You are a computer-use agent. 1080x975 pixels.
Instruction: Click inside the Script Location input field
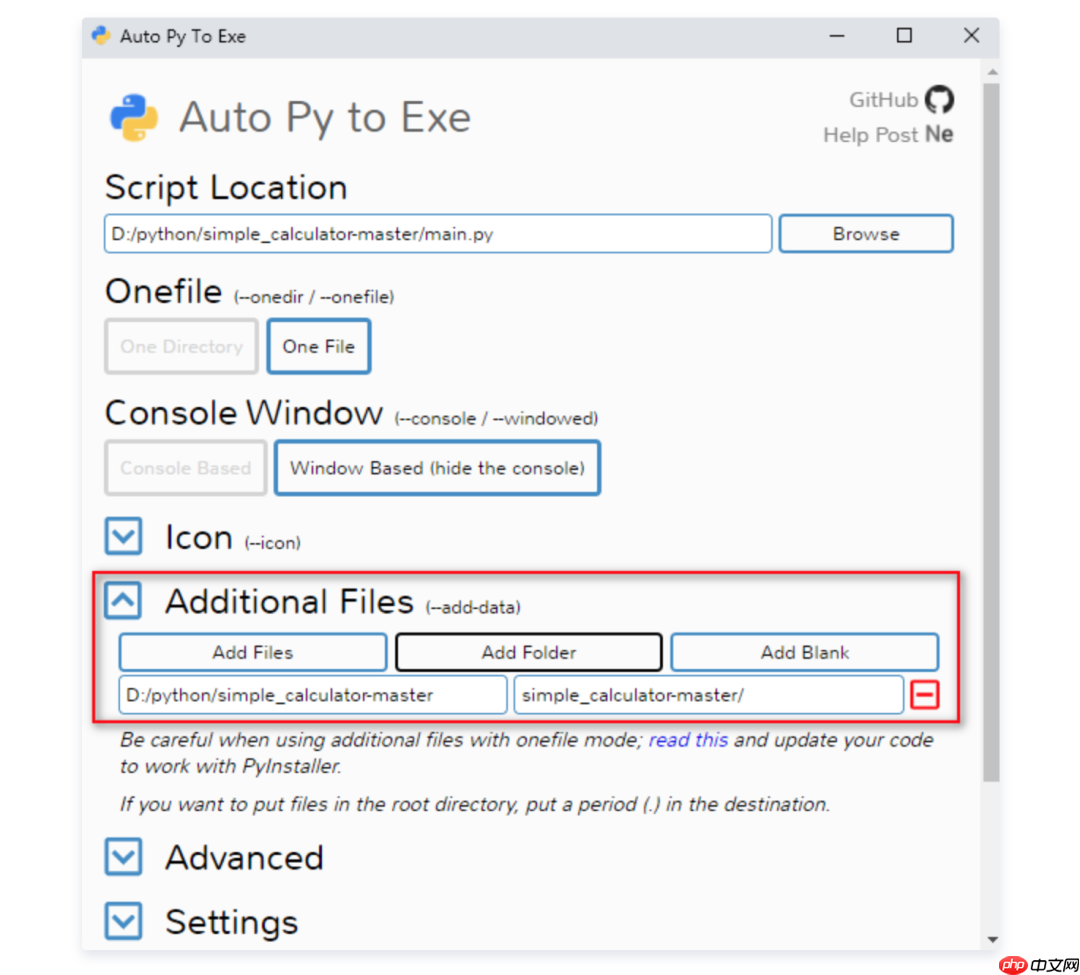click(437, 233)
